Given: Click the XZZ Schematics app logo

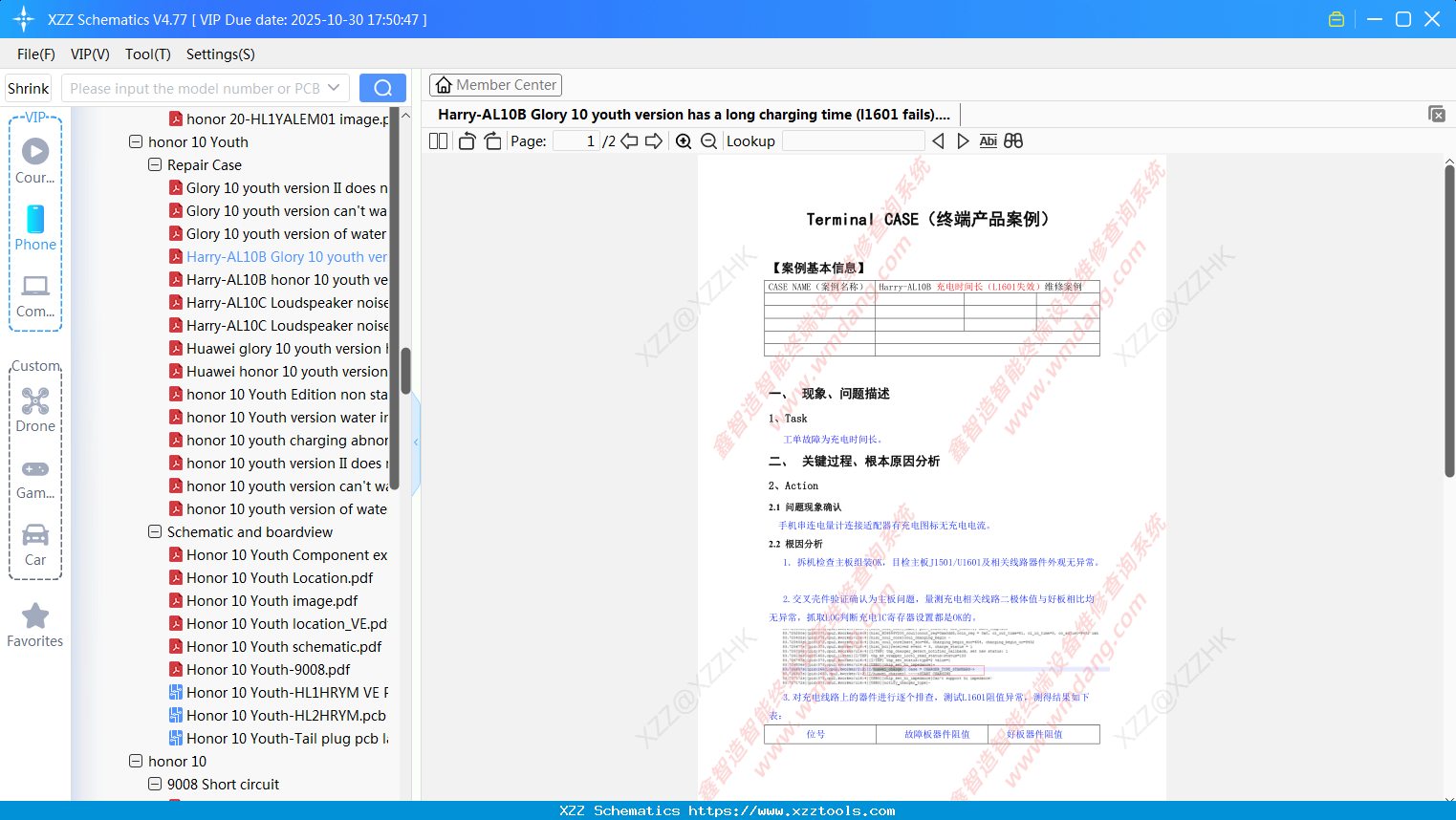Looking at the screenshot, I should (23, 19).
